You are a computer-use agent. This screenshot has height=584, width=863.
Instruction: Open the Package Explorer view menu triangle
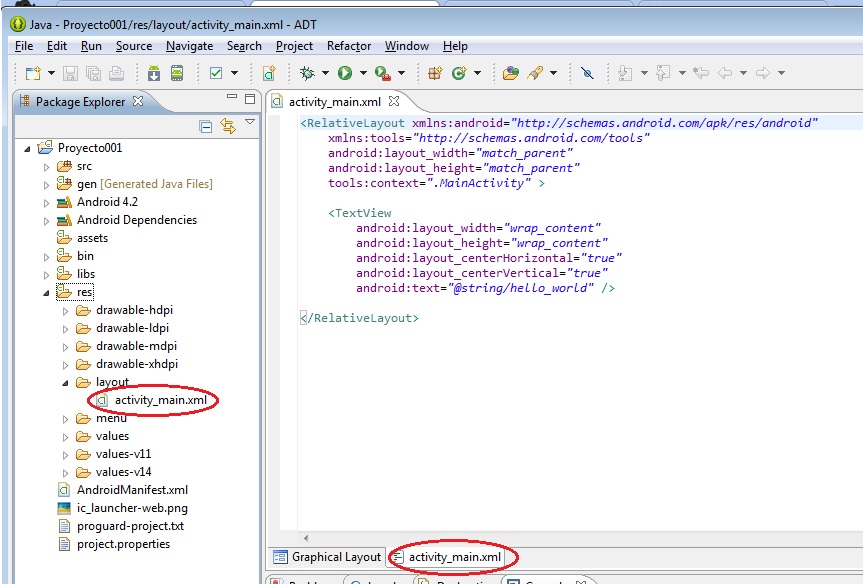click(x=250, y=122)
